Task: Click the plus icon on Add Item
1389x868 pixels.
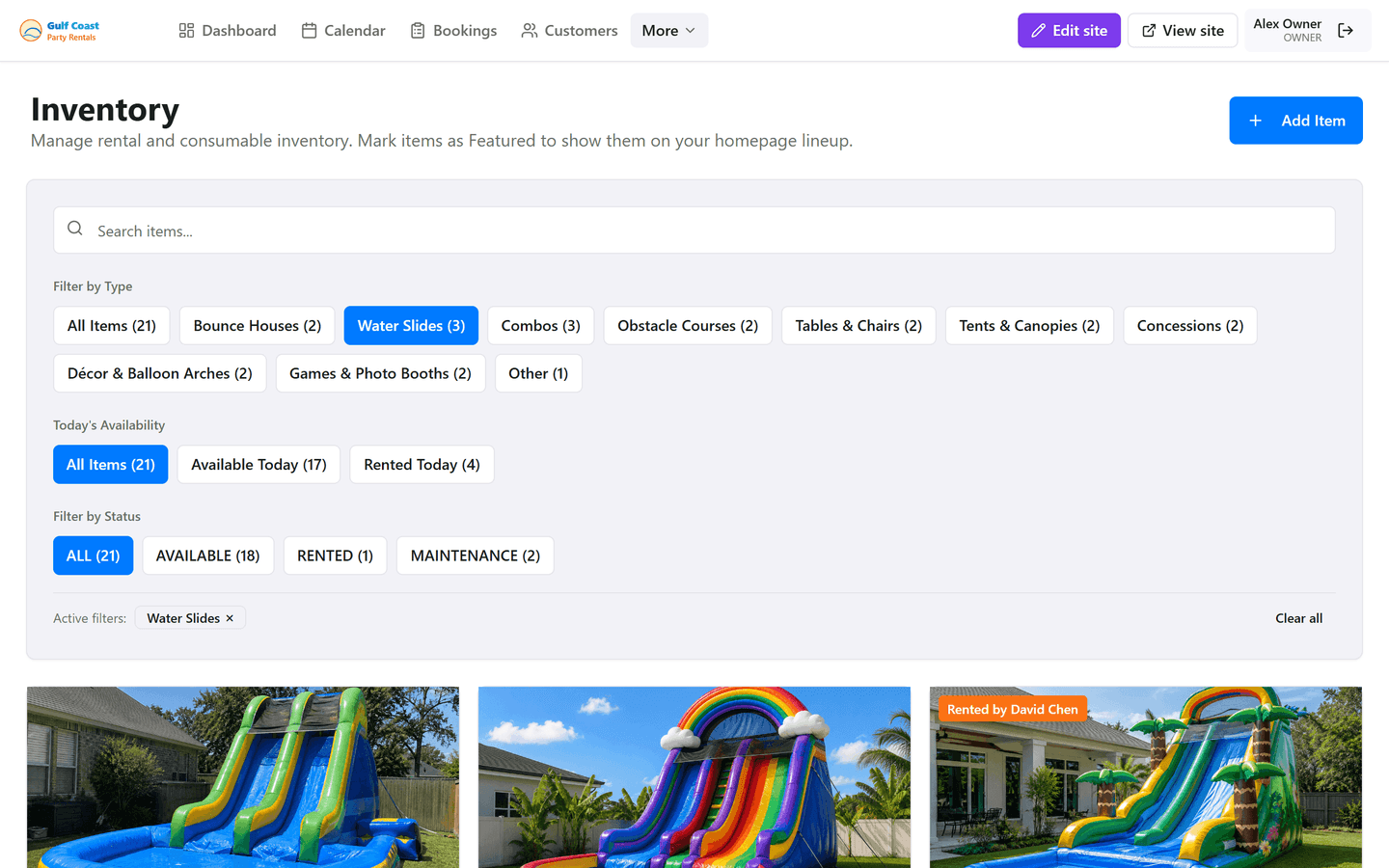Action: [1255, 121]
